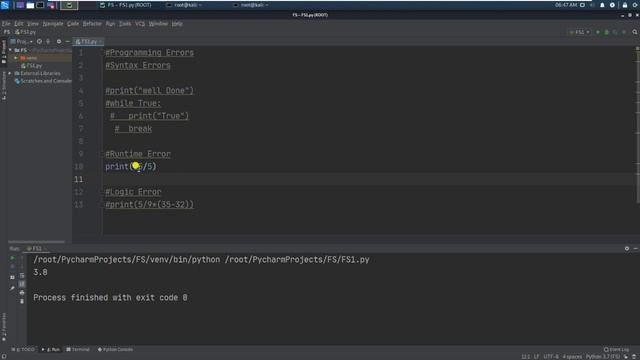
Task: Open the Terminal tool window button
Action: (78, 349)
